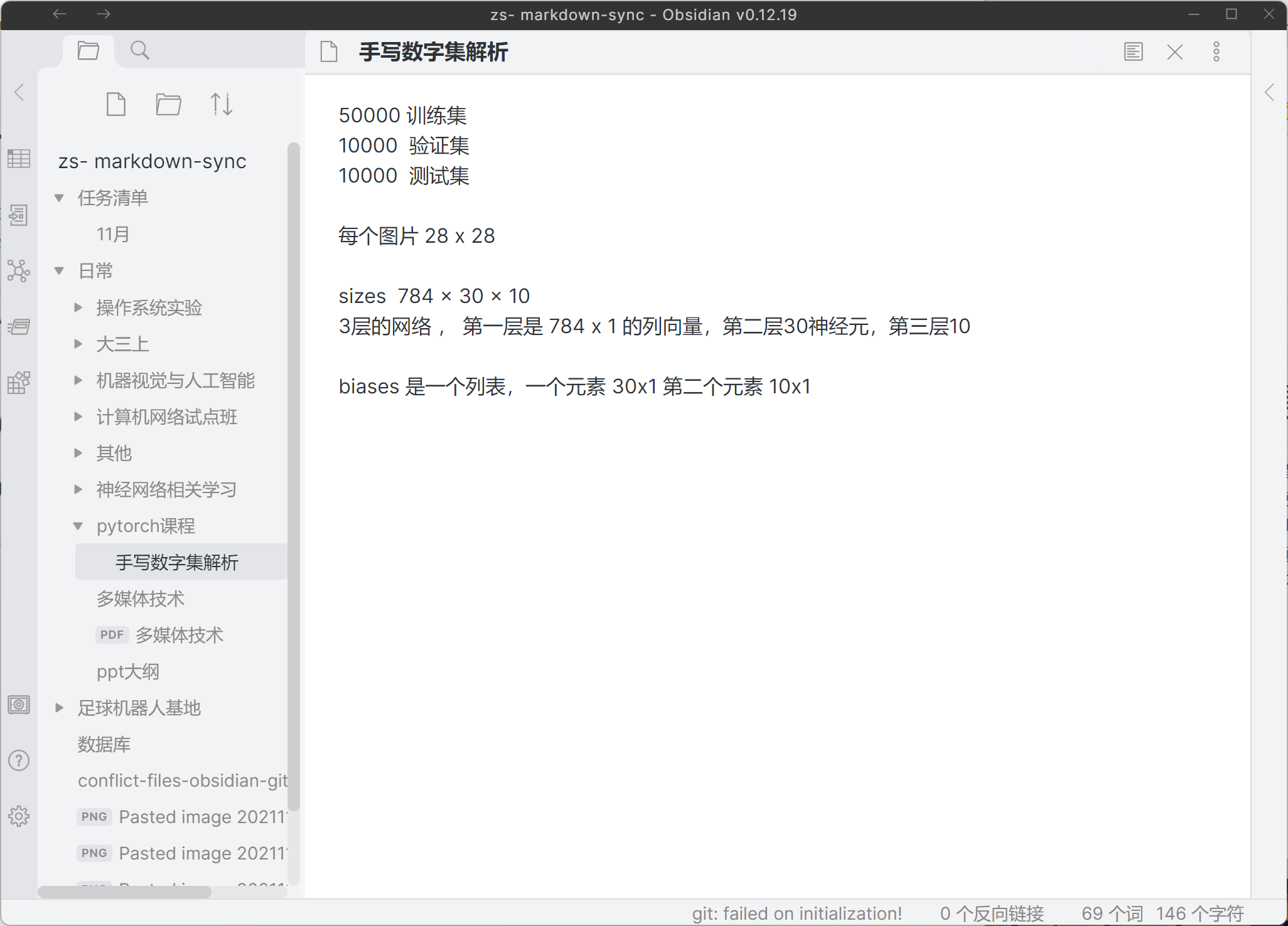1288x926 pixels.
Task: Click the file list vertical scrollbar
Action: 293,477
